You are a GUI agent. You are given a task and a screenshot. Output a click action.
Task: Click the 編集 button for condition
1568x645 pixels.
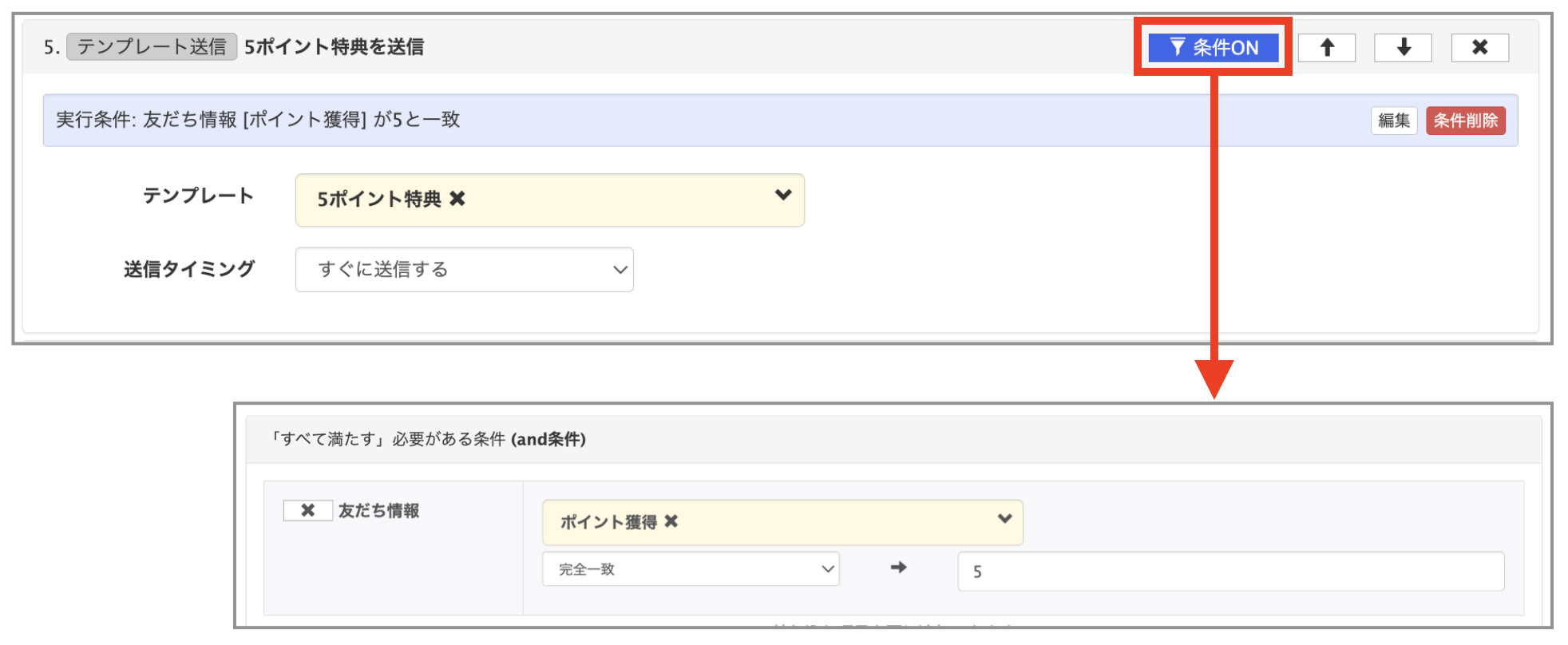[x=1394, y=121]
